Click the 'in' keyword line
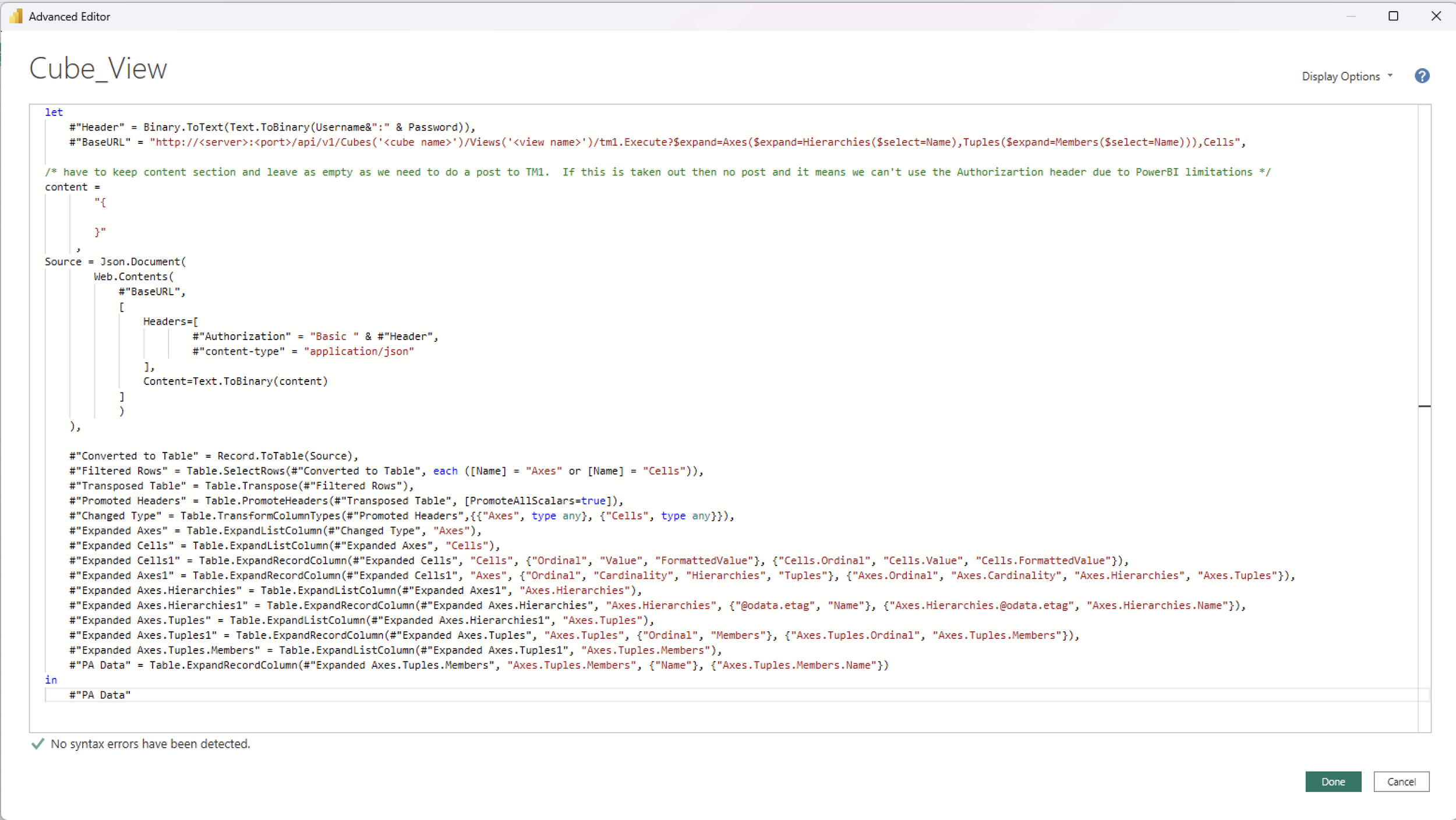The height and width of the screenshot is (820, 1456). tap(51, 680)
